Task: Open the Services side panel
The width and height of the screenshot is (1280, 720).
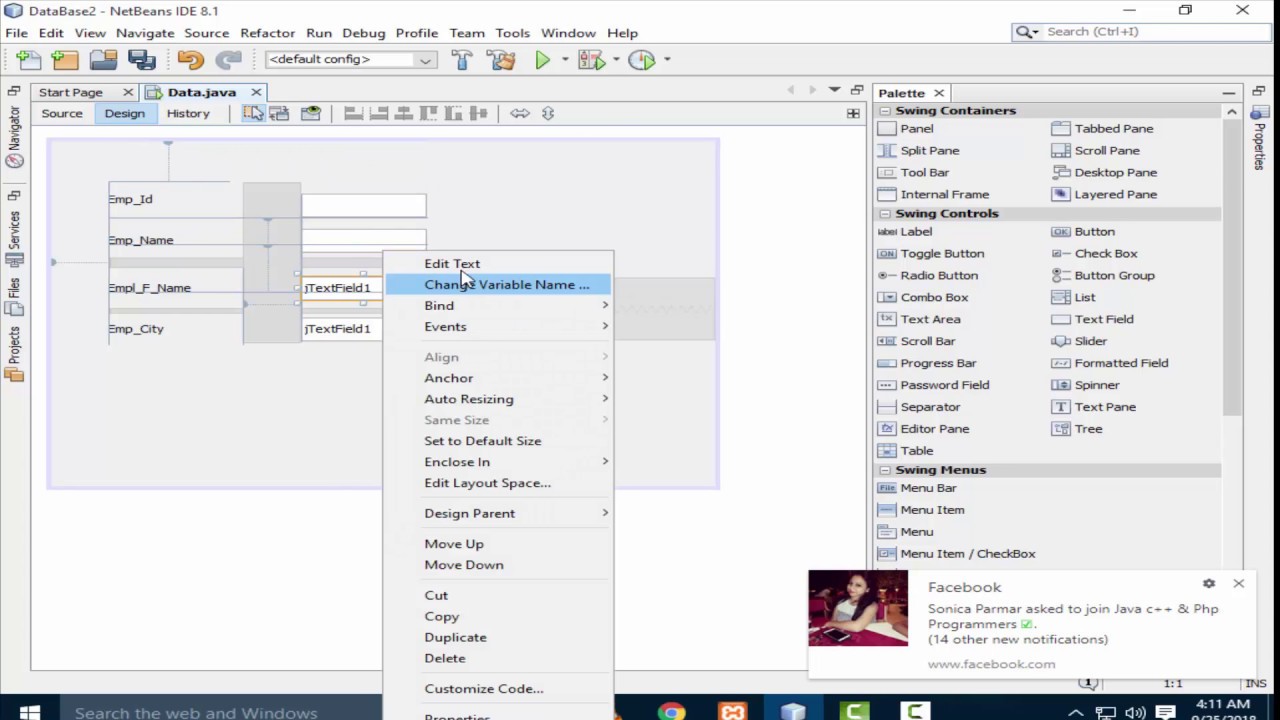Action: tap(14, 238)
